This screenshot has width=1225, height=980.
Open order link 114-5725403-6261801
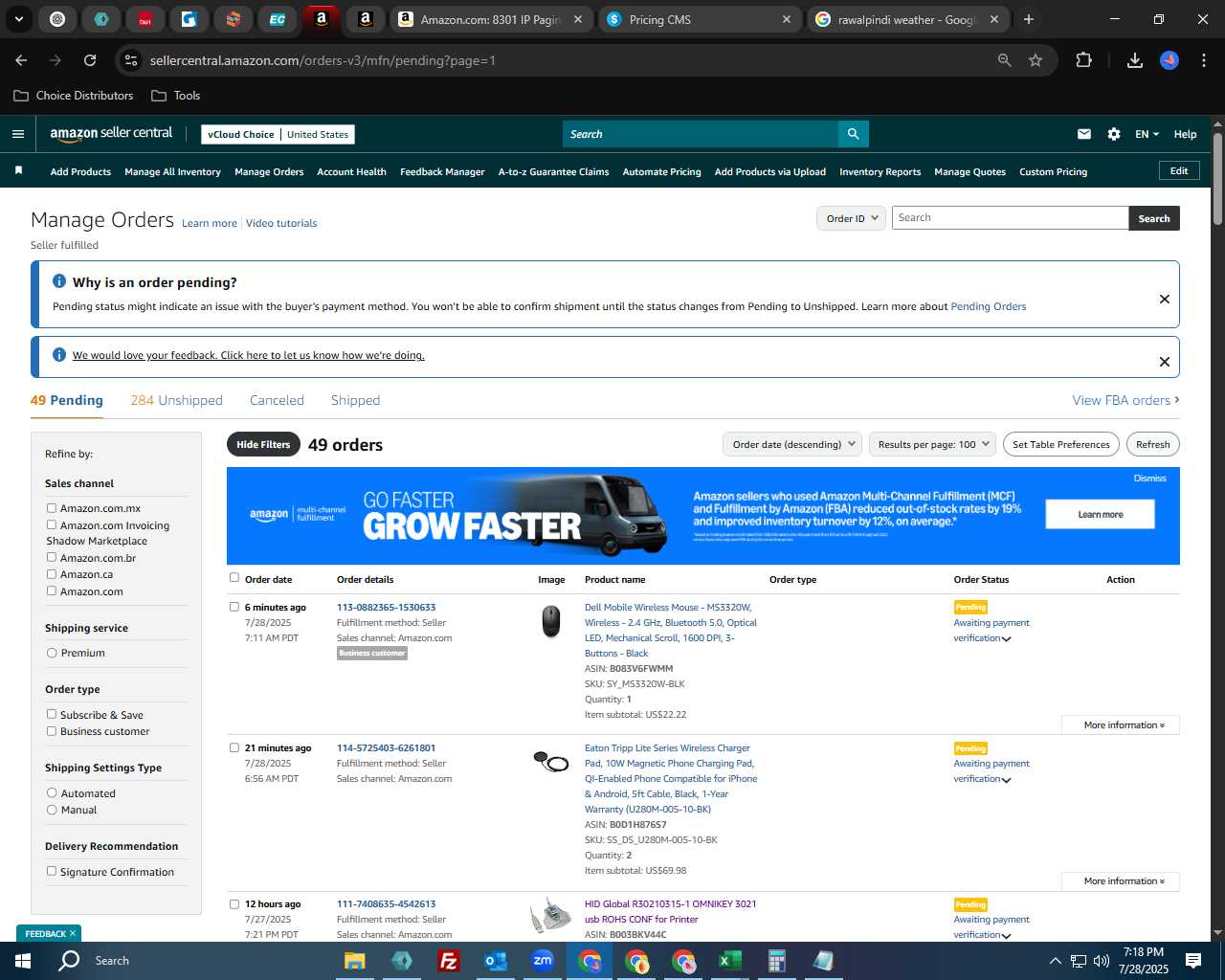pos(386,747)
